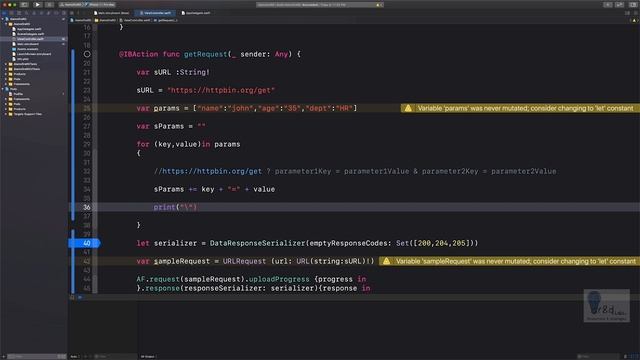Open editor options menu at top right

pyautogui.click(x=627, y=13)
